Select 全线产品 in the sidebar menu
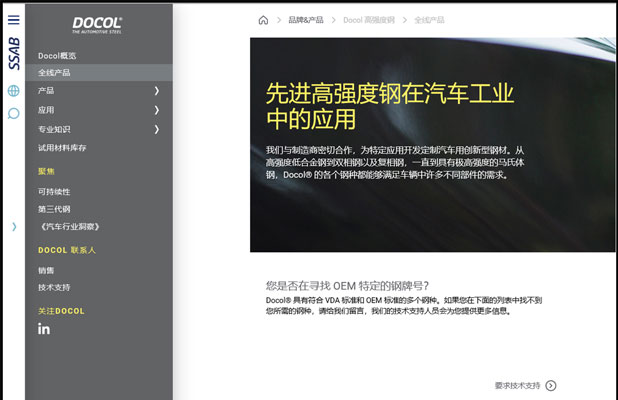This screenshot has width=618, height=400. (54, 73)
